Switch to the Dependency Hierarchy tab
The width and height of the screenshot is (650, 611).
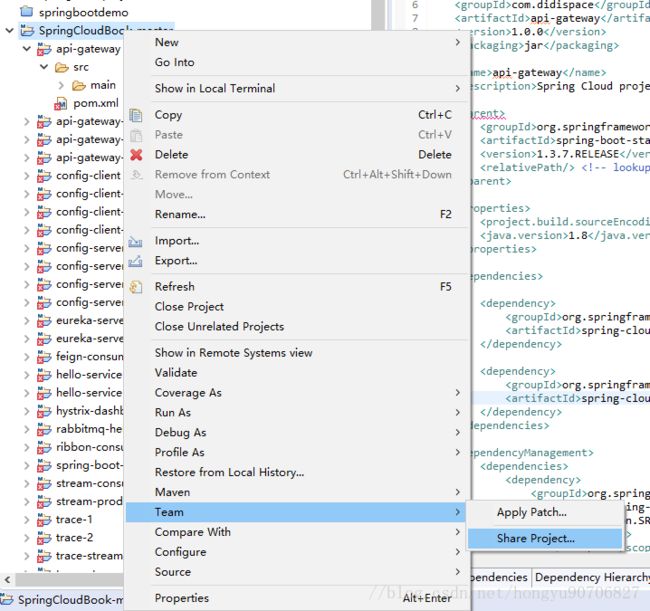coord(590,577)
